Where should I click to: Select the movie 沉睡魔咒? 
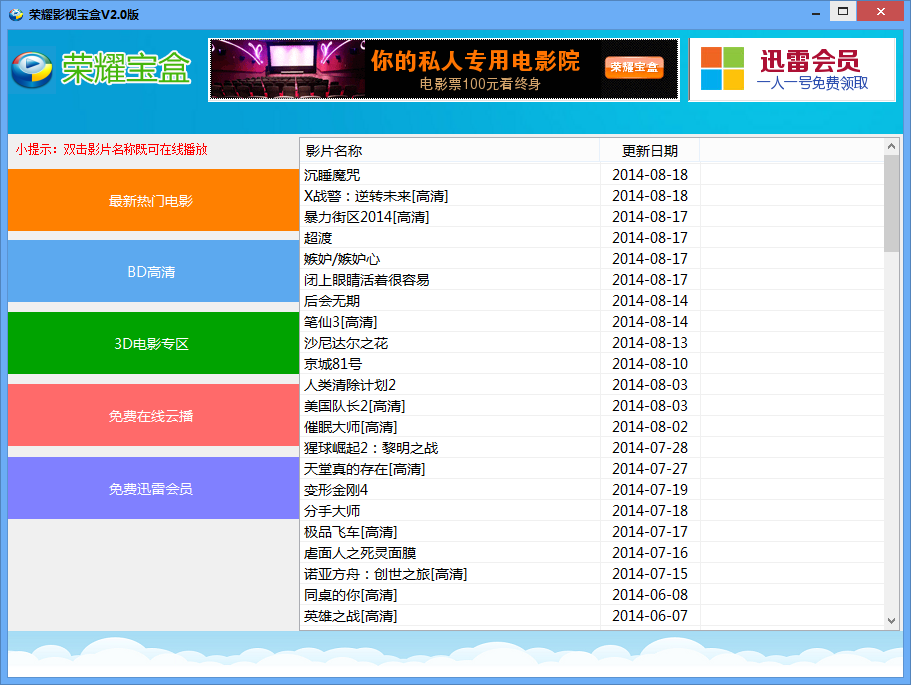tap(330, 174)
